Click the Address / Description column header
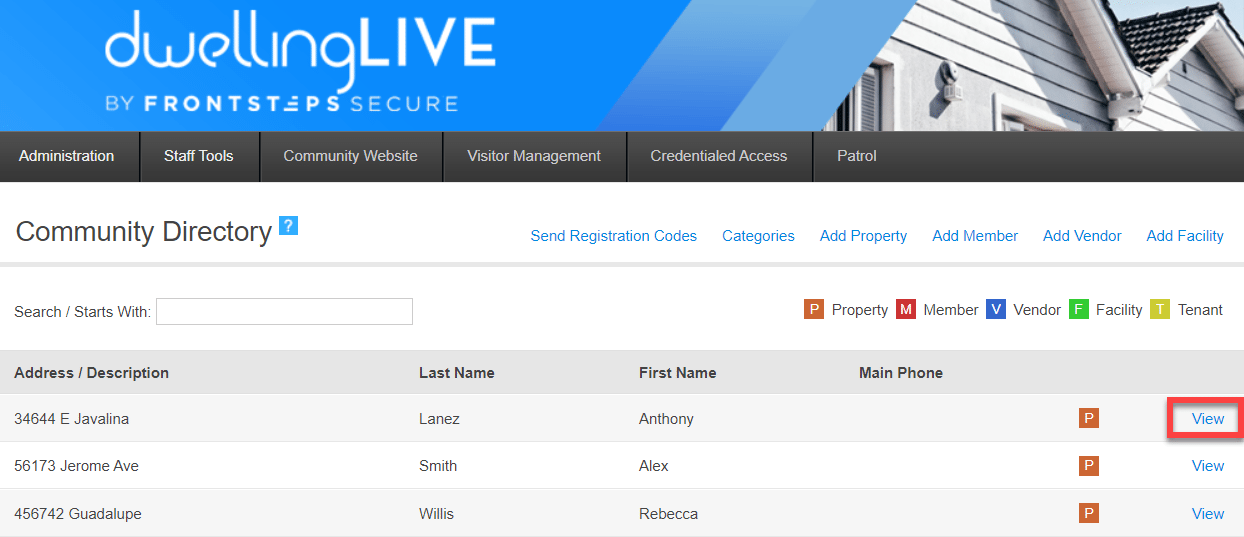 (x=91, y=373)
